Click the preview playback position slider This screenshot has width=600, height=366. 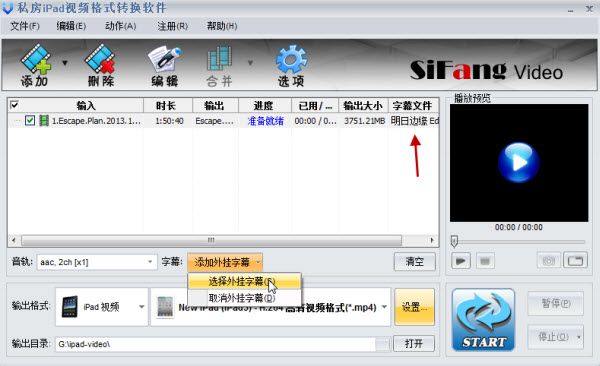(518, 242)
